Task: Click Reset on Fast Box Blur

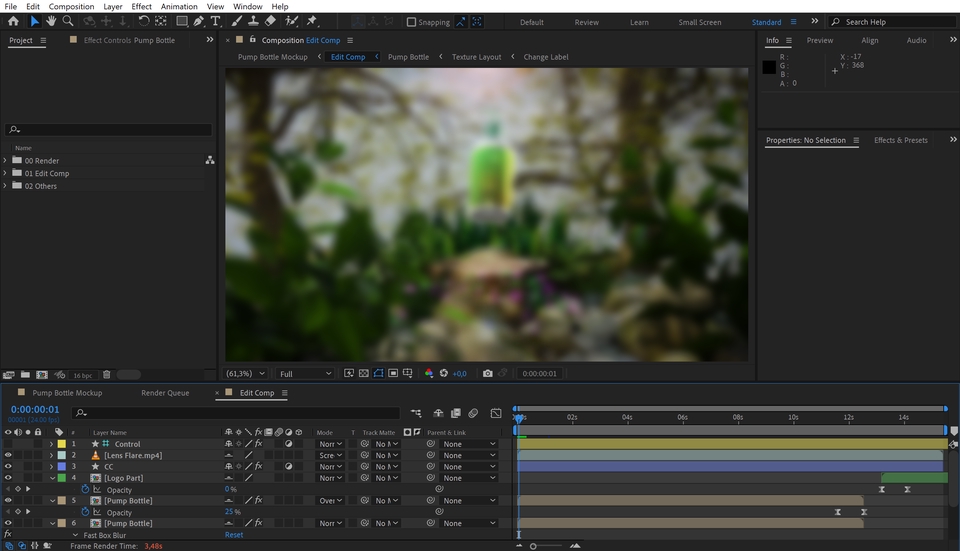Action: click(x=234, y=535)
